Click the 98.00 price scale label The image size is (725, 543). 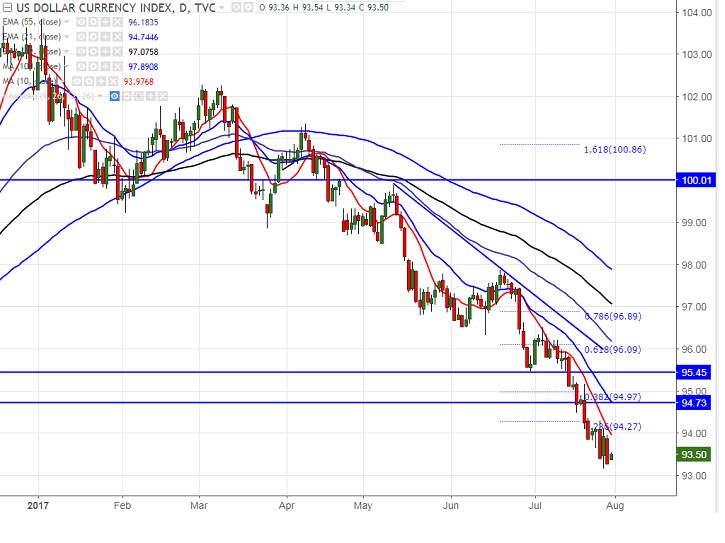pos(694,265)
